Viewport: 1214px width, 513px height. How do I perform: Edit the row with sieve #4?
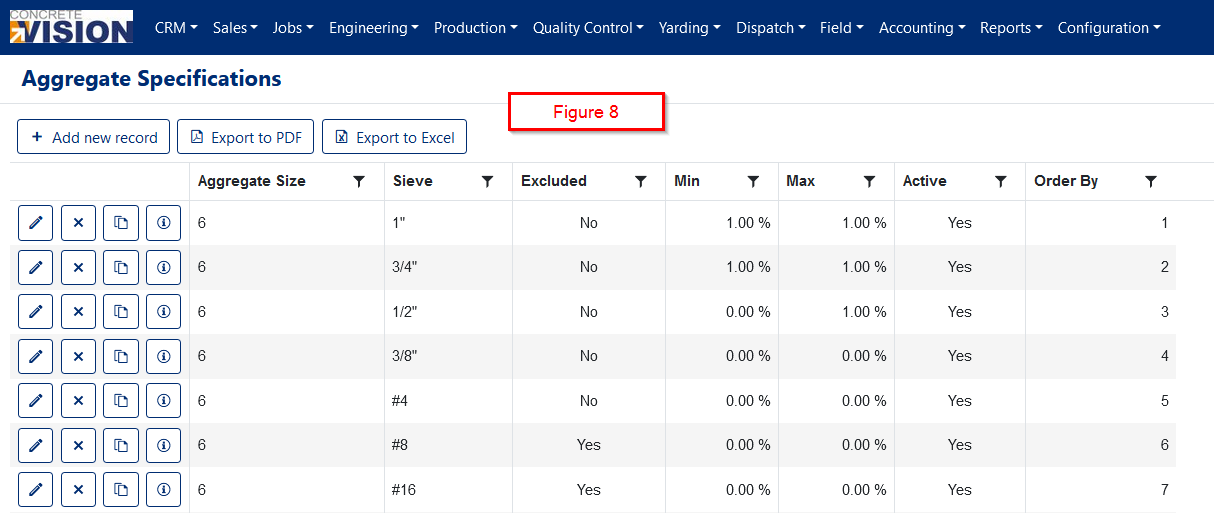(x=35, y=401)
